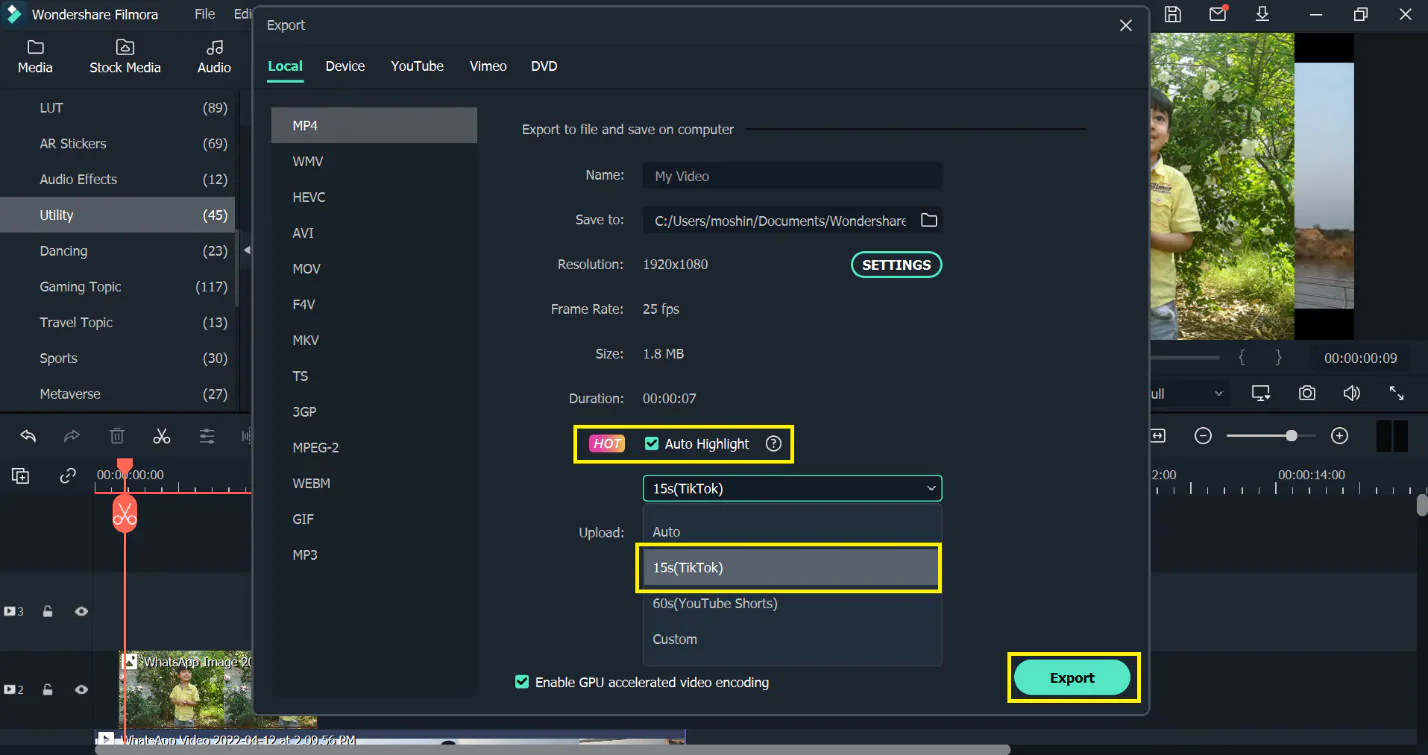Click the horizontal timeline scrollbar
Screen dimensions: 1428x755
tap(552, 749)
